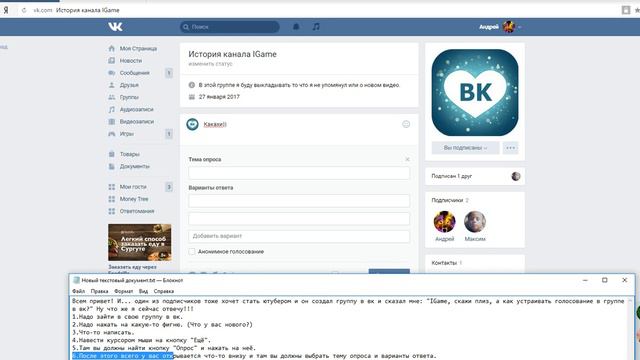Click the Yandex browser logo icon
The image size is (640, 360).
pyautogui.click(x=6, y=10)
